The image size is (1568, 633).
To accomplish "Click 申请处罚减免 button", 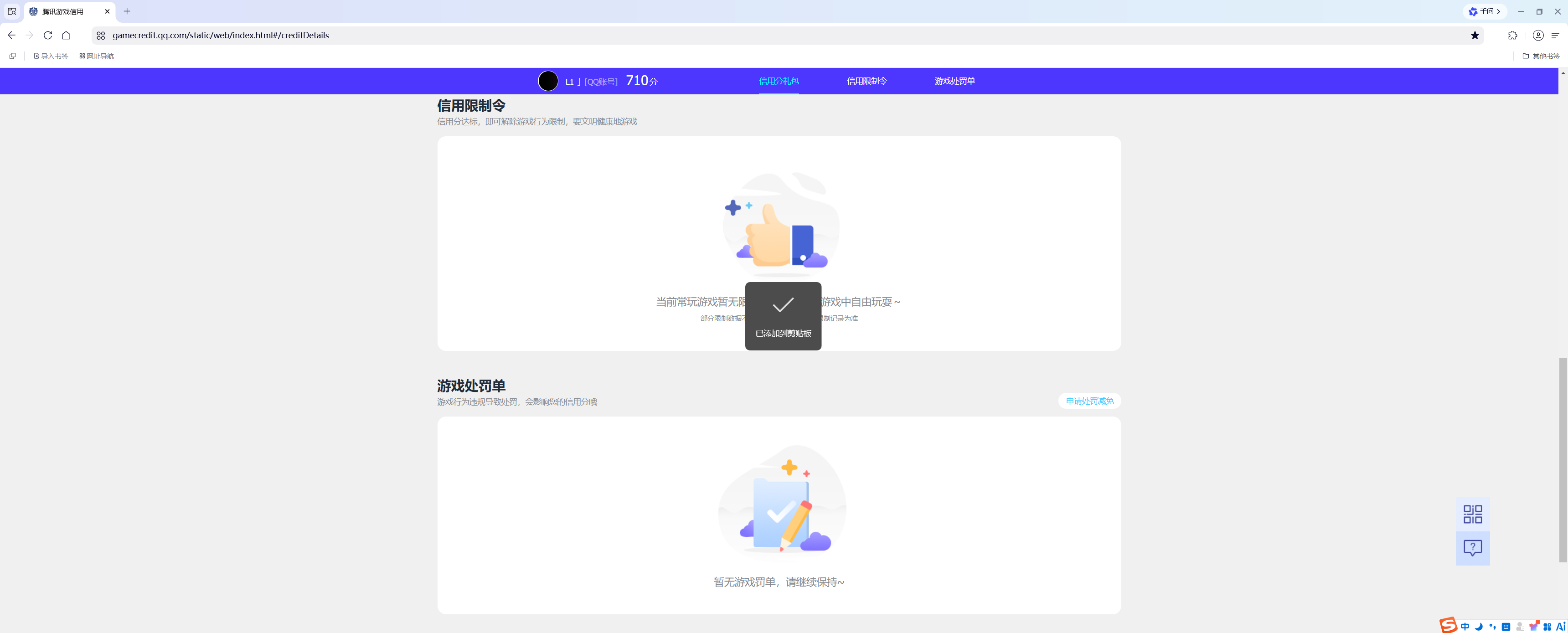I will click(x=1089, y=401).
